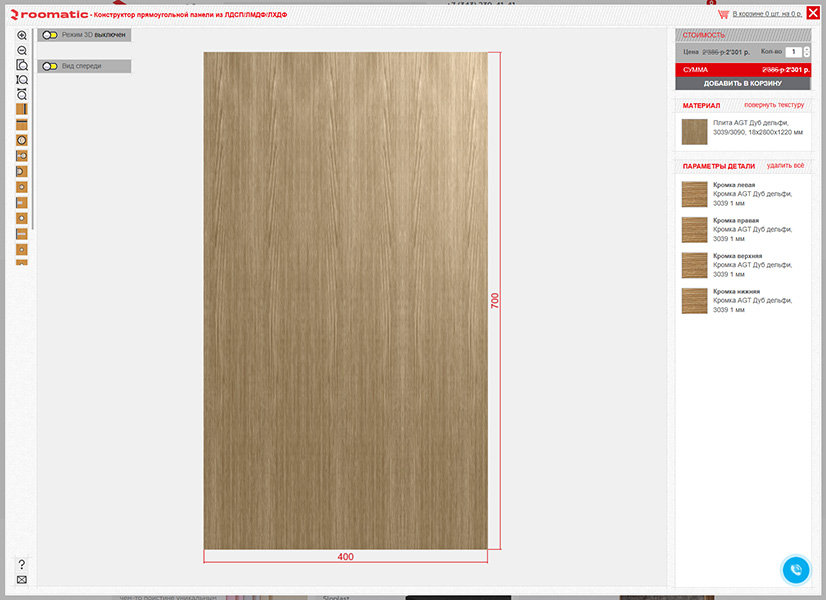
Task: Click the СТОИМОСТЬ header
Action: pos(743,35)
